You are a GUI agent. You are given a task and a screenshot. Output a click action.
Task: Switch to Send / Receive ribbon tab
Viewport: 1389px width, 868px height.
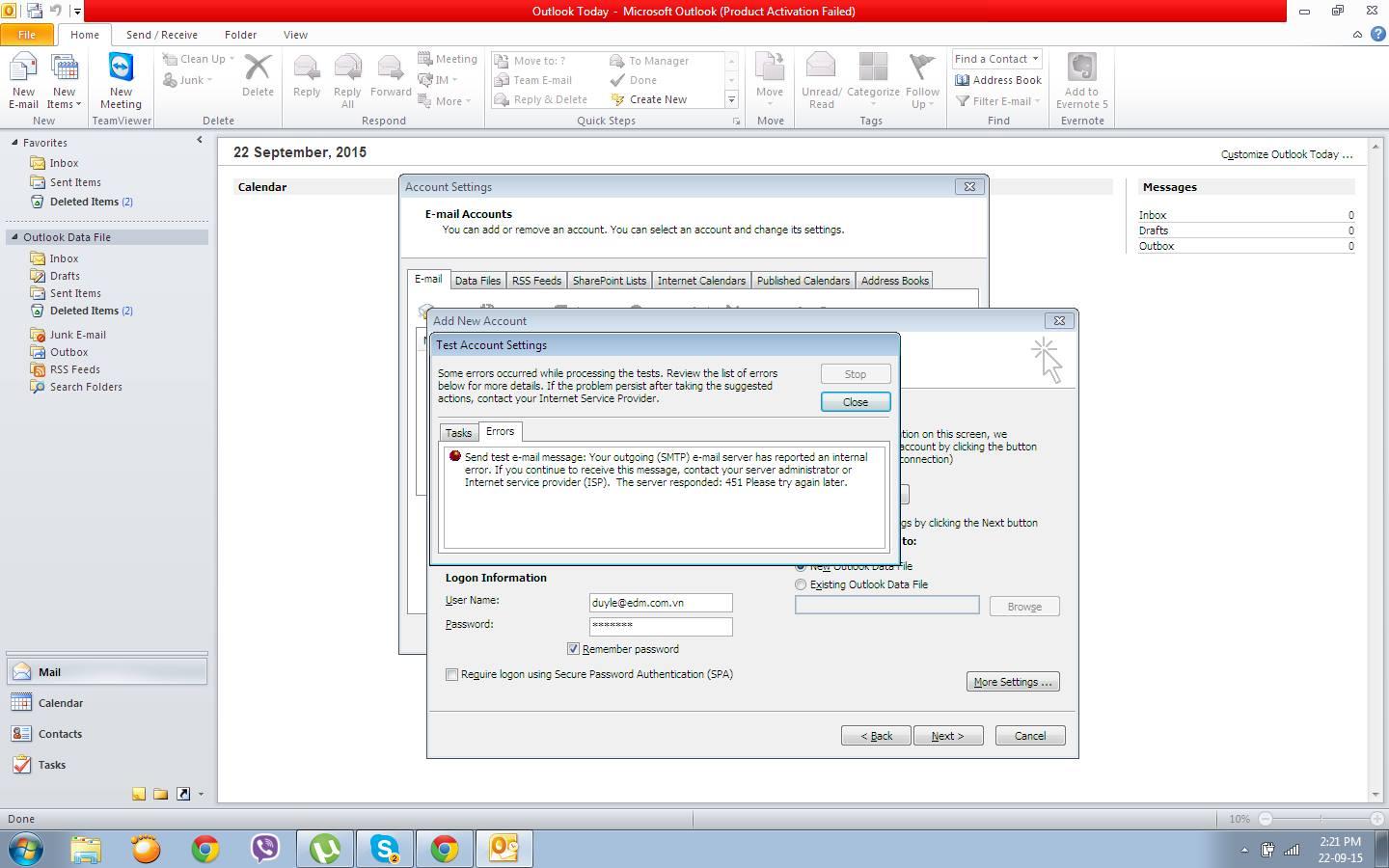click(x=161, y=35)
